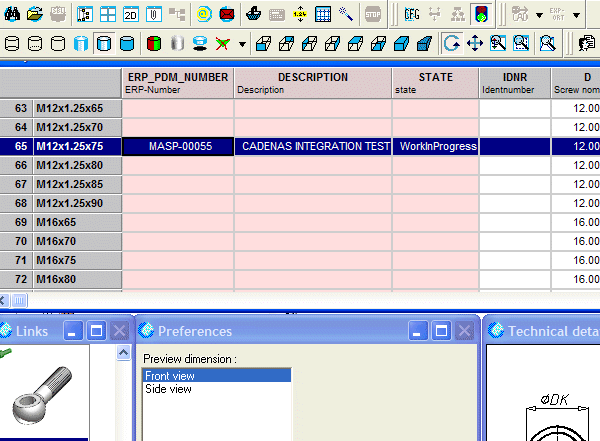The width and height of the screenshot is (600, 441).
Task: Click the tree structure view icon
Action: point(85,15)
